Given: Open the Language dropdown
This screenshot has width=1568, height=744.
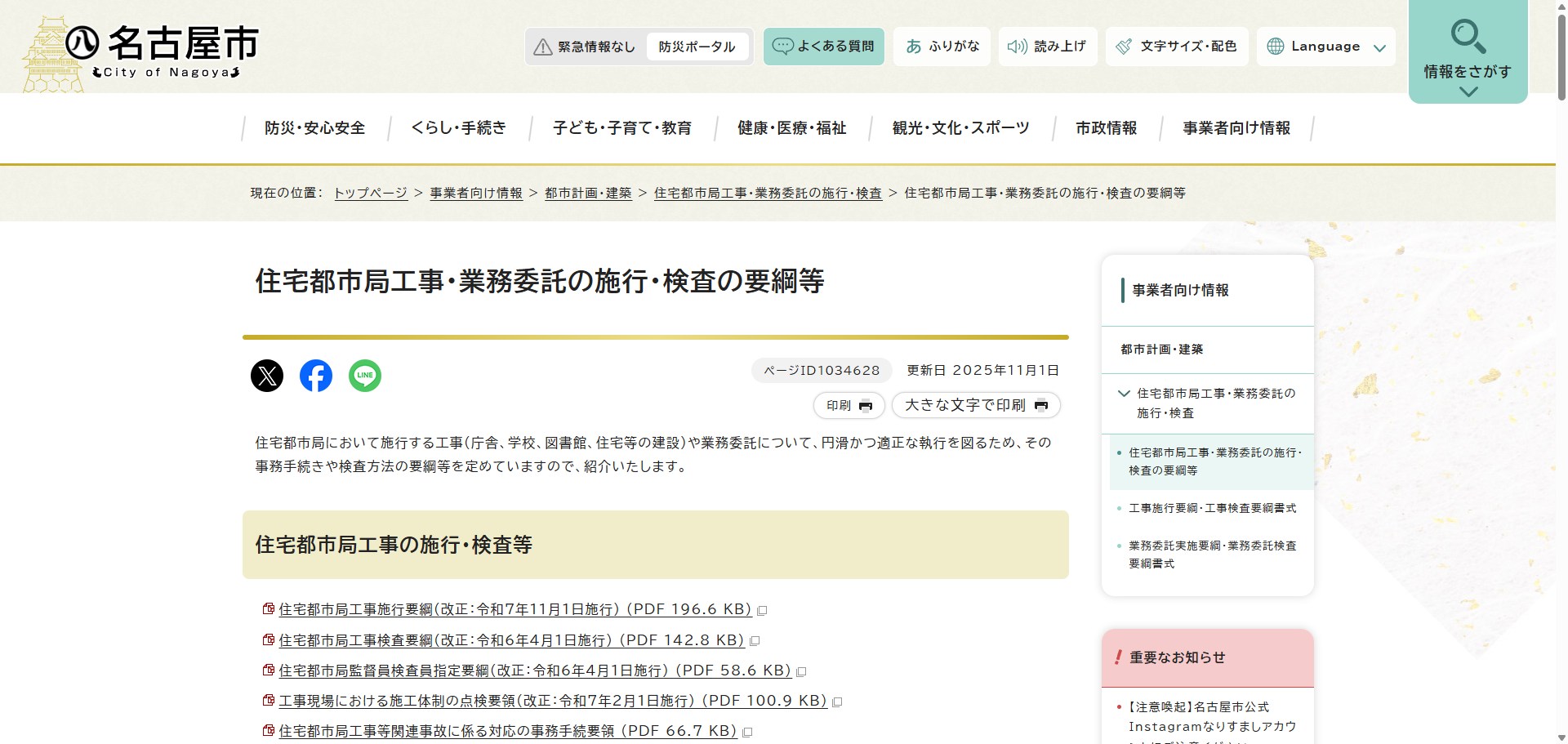Looking at the screenshot, I should 1325,47.
